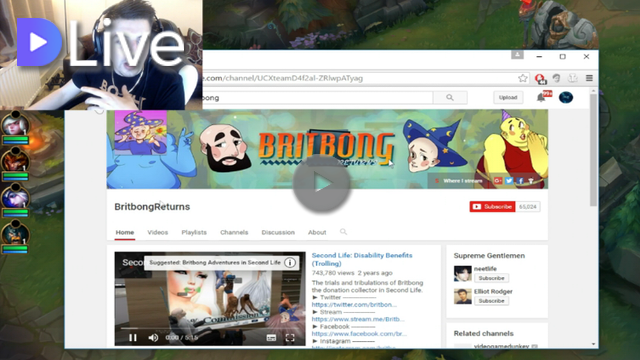Screen dimensions: 640x360
Task: Open the facebook.com/br link
Action: pos(359,334)
